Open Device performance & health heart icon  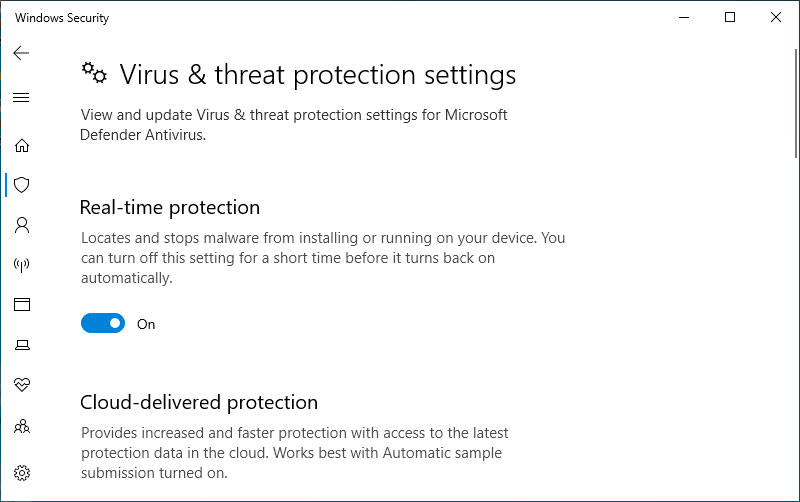tap(22, 384)
